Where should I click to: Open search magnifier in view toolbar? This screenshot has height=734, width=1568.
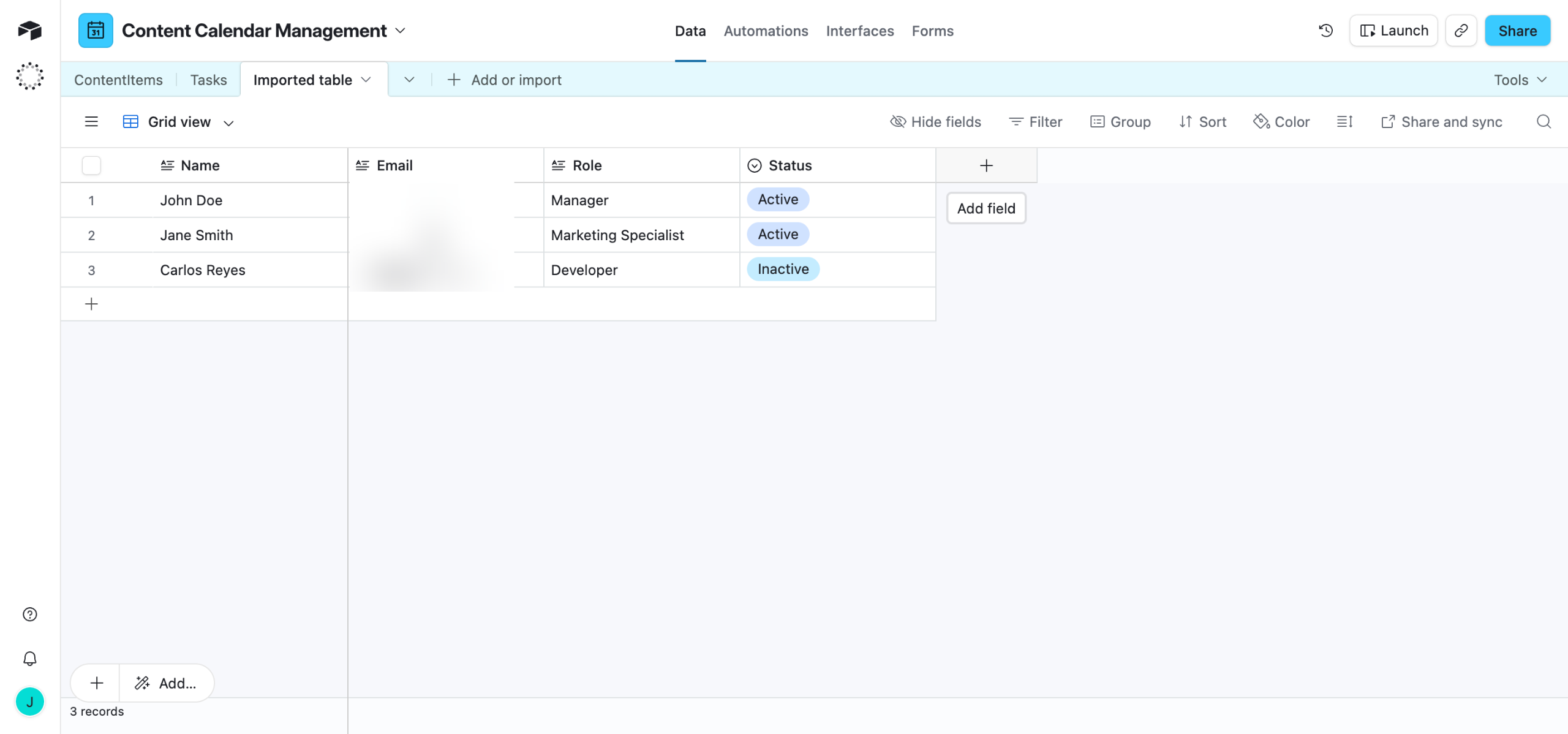click(1543, 122)
